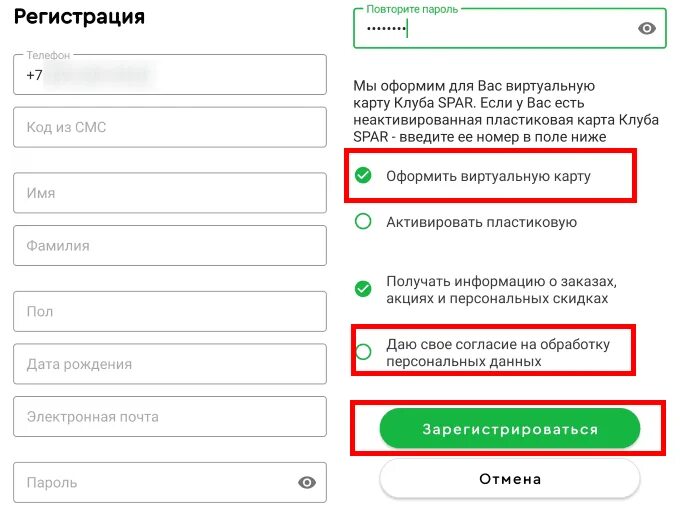The image size is (680, 506).
Task: Uncheck Получать информацию о заказах checkbox
Action: (363, 289)
